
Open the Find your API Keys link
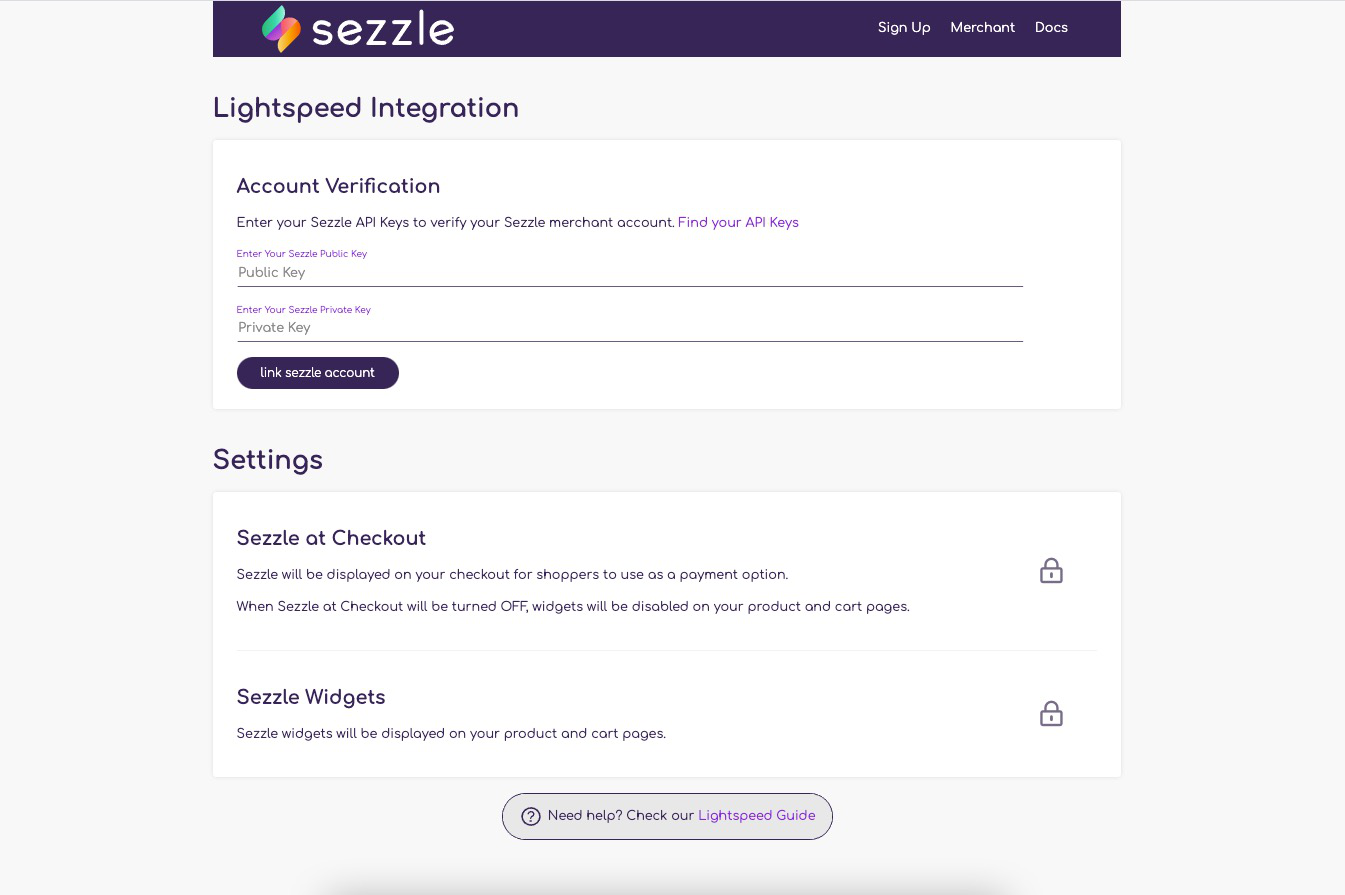[x=738, y=222]
